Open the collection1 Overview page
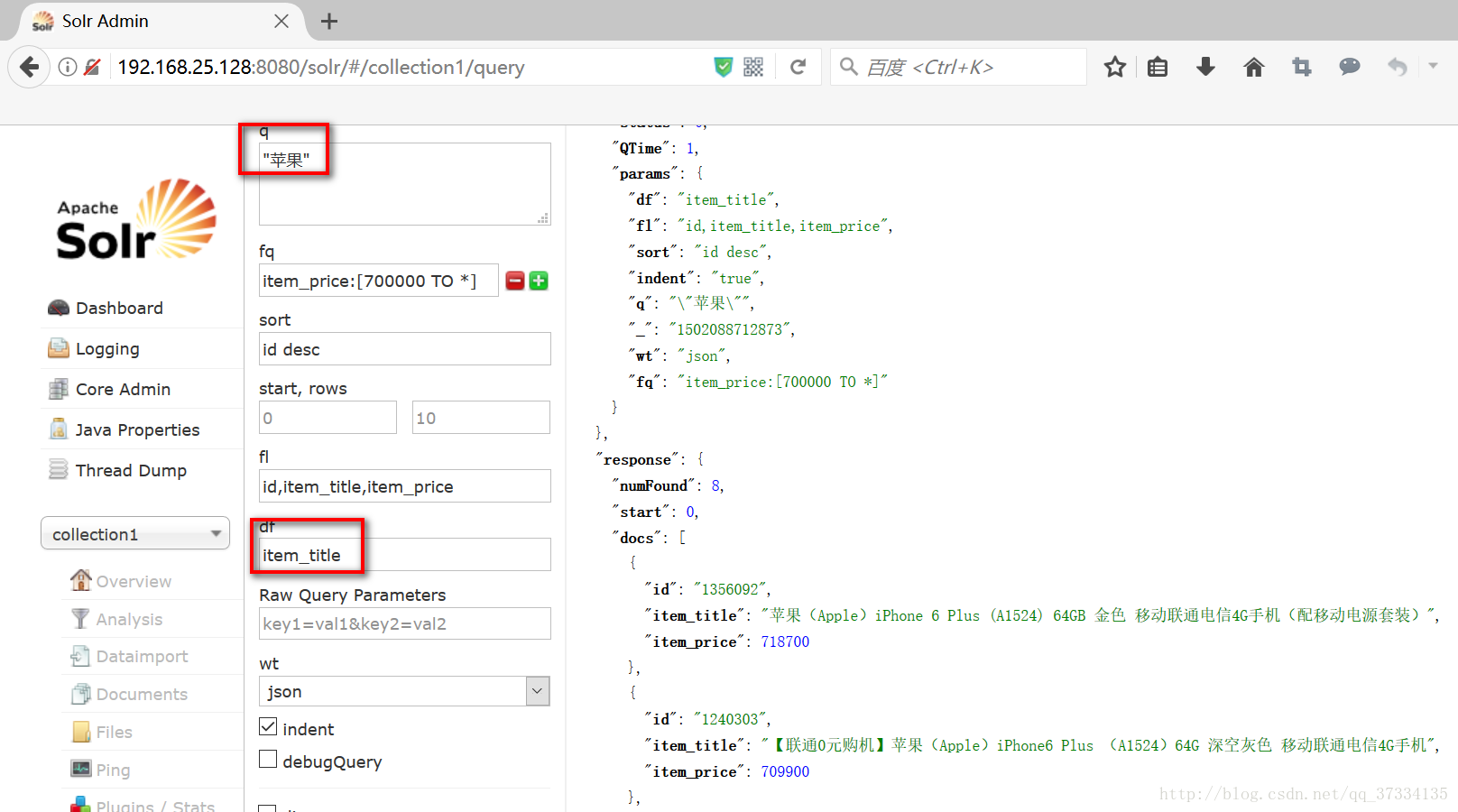Viewport: 1458px width, 812px height. [x=134, y=581]
